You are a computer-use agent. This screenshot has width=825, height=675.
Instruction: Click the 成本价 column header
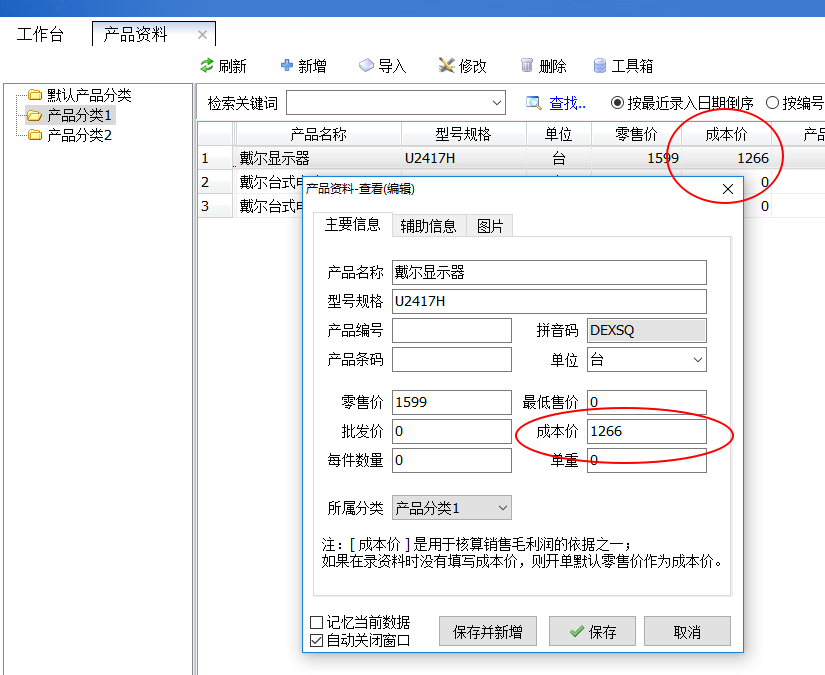click(x=726, y=134)
